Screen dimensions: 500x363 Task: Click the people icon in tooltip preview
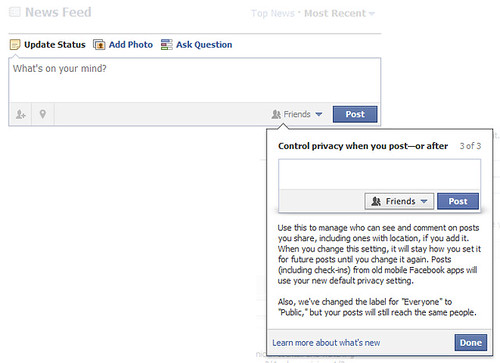376,201
